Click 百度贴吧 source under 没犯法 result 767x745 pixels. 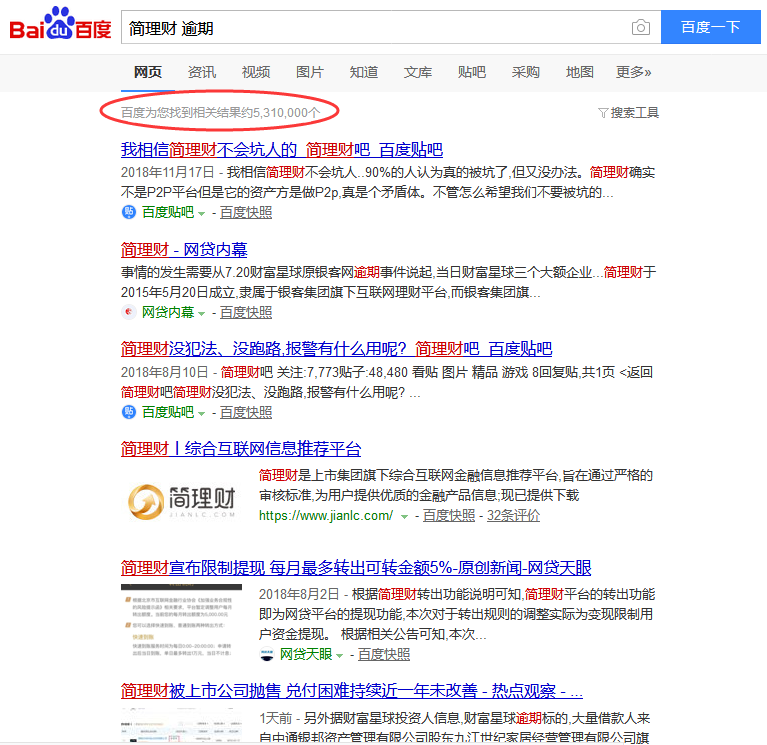point(168,412)
